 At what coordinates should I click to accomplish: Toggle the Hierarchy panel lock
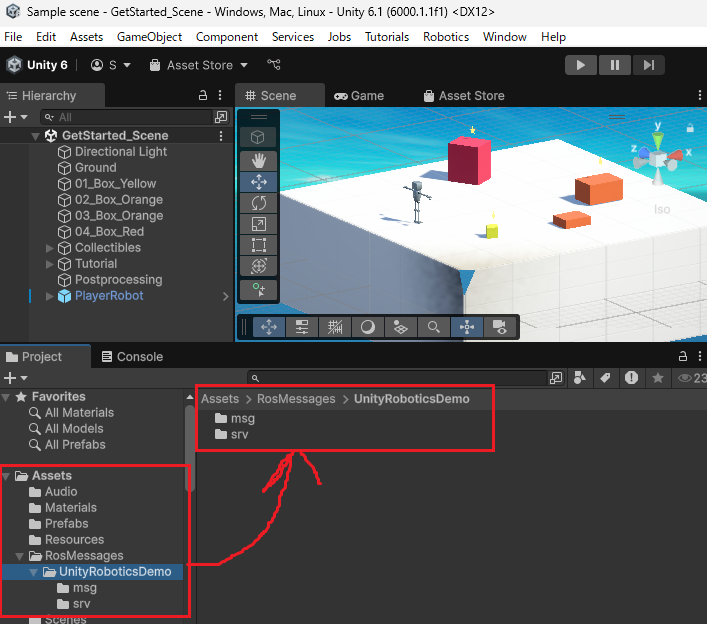203,96
